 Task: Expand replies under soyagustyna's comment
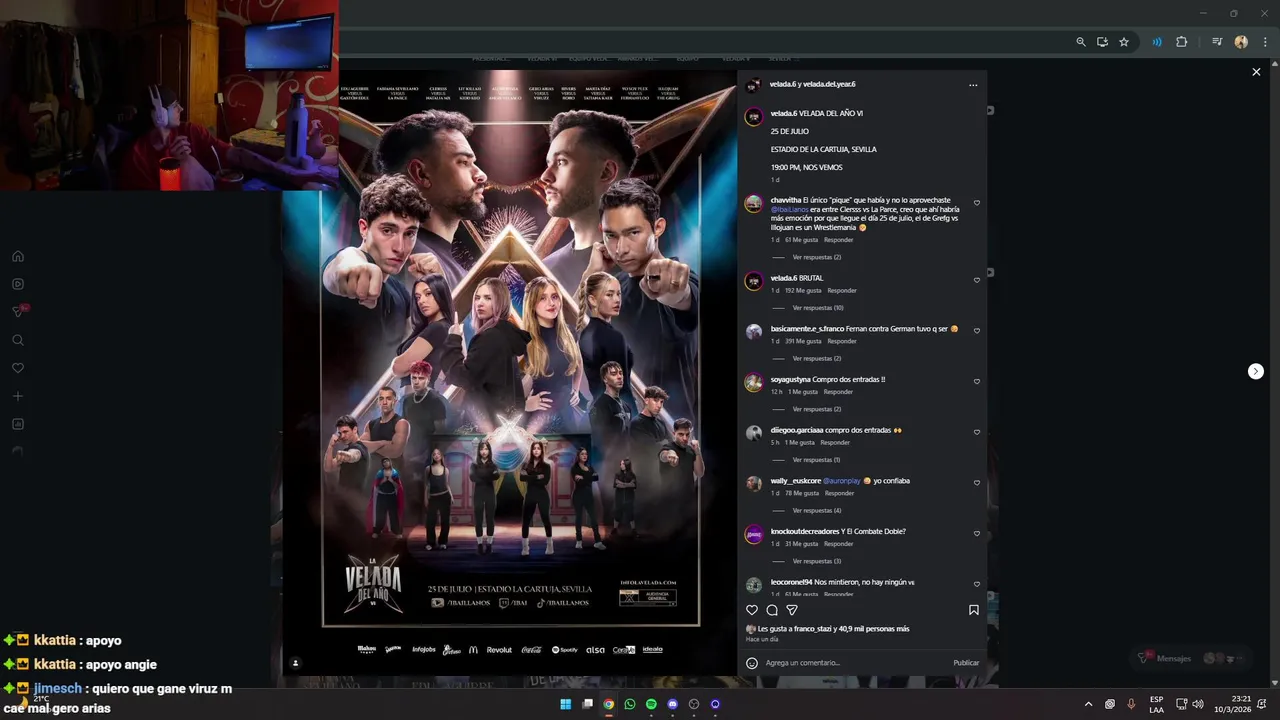(817, 409)
